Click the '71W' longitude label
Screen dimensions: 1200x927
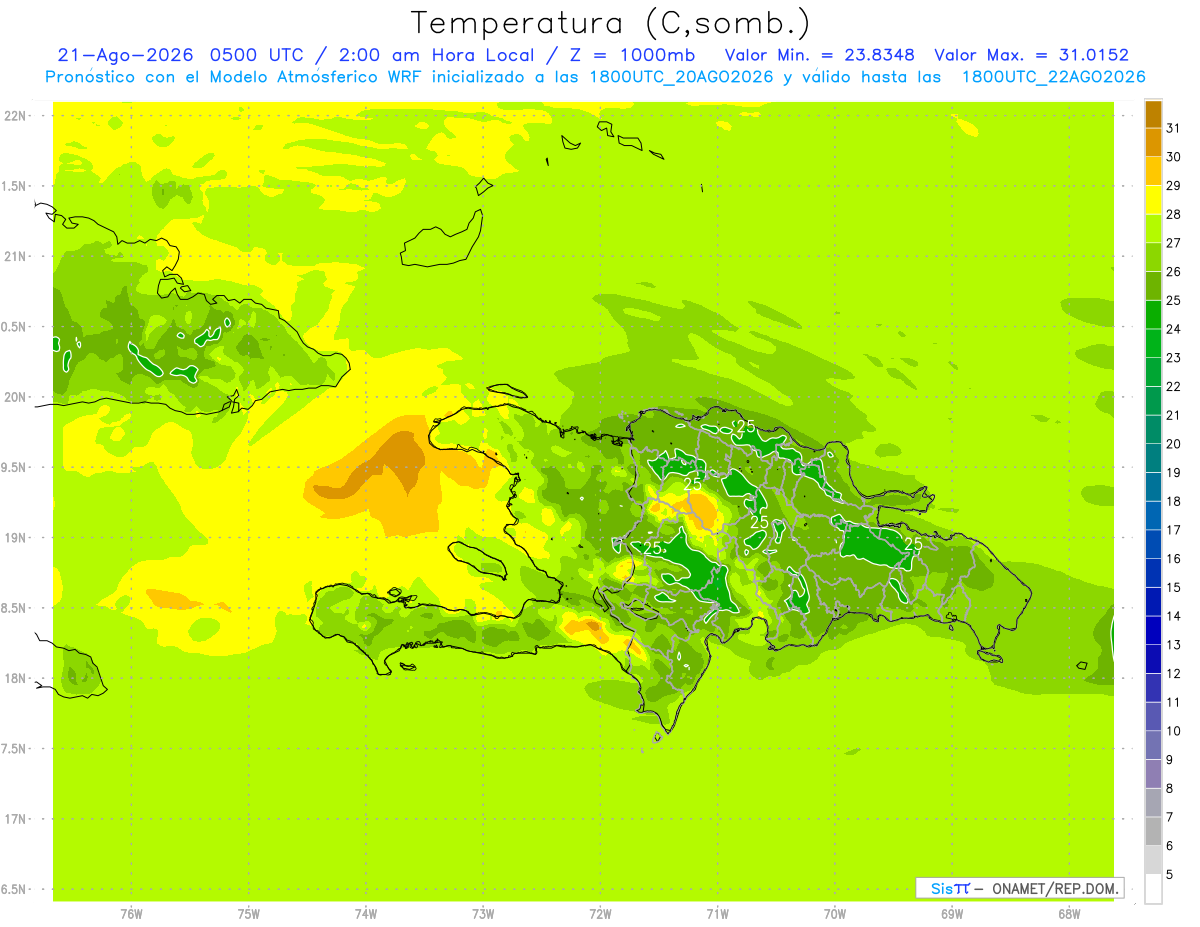point(717,914)
